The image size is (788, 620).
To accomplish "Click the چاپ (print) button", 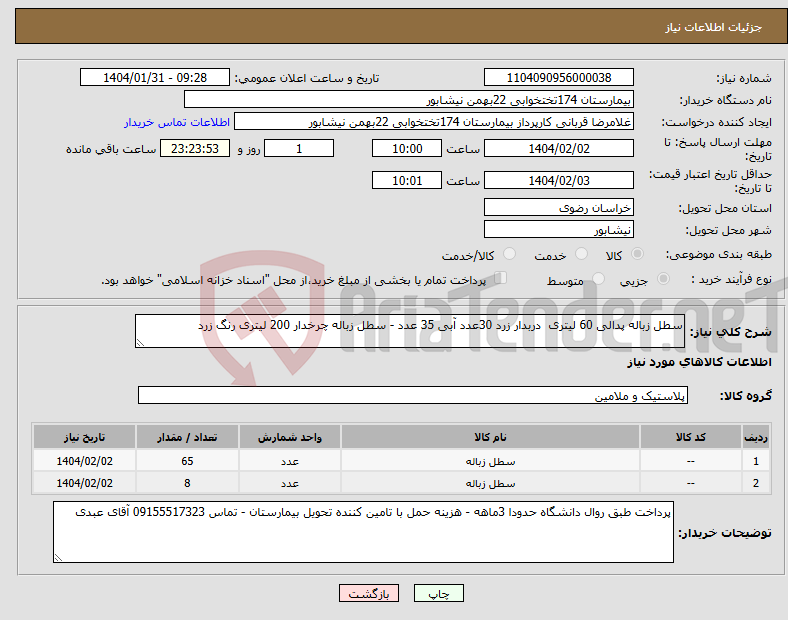I will pyautogui.click(x=438, y=593).
